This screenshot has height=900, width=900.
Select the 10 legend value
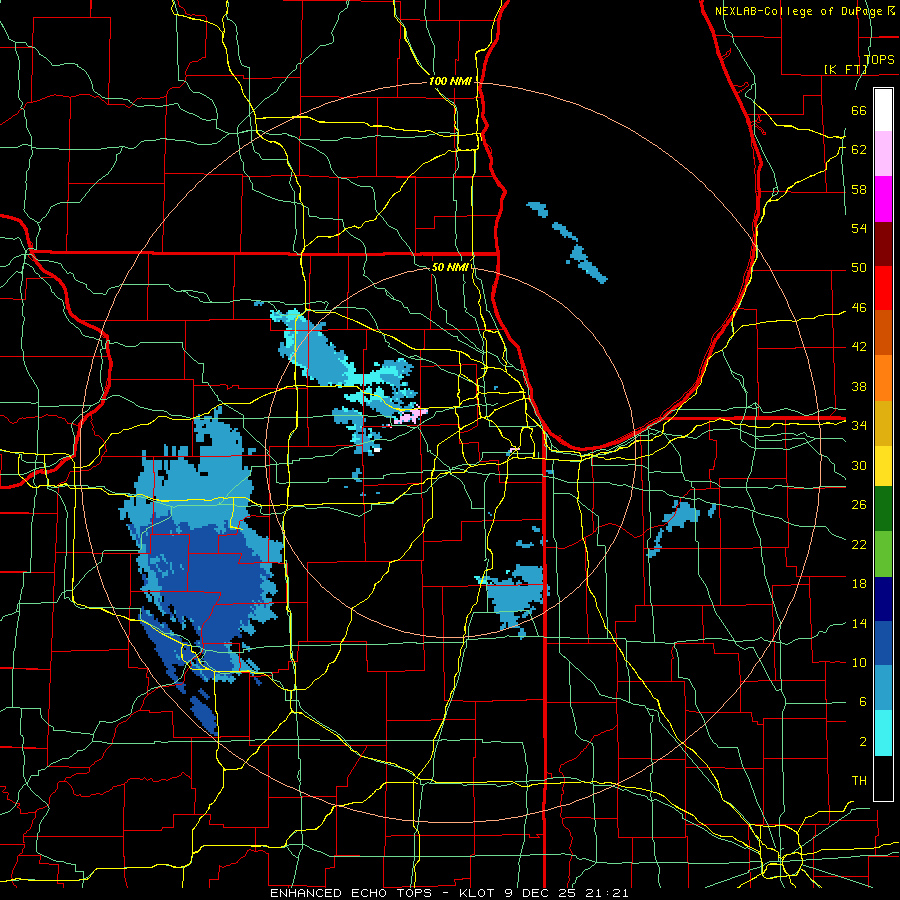[859, 662]
